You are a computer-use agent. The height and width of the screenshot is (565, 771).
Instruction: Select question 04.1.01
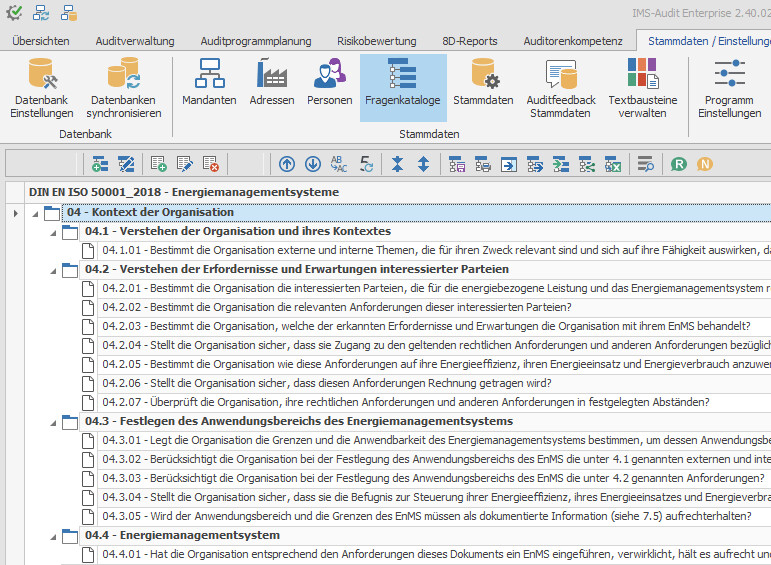coord(435,250)
